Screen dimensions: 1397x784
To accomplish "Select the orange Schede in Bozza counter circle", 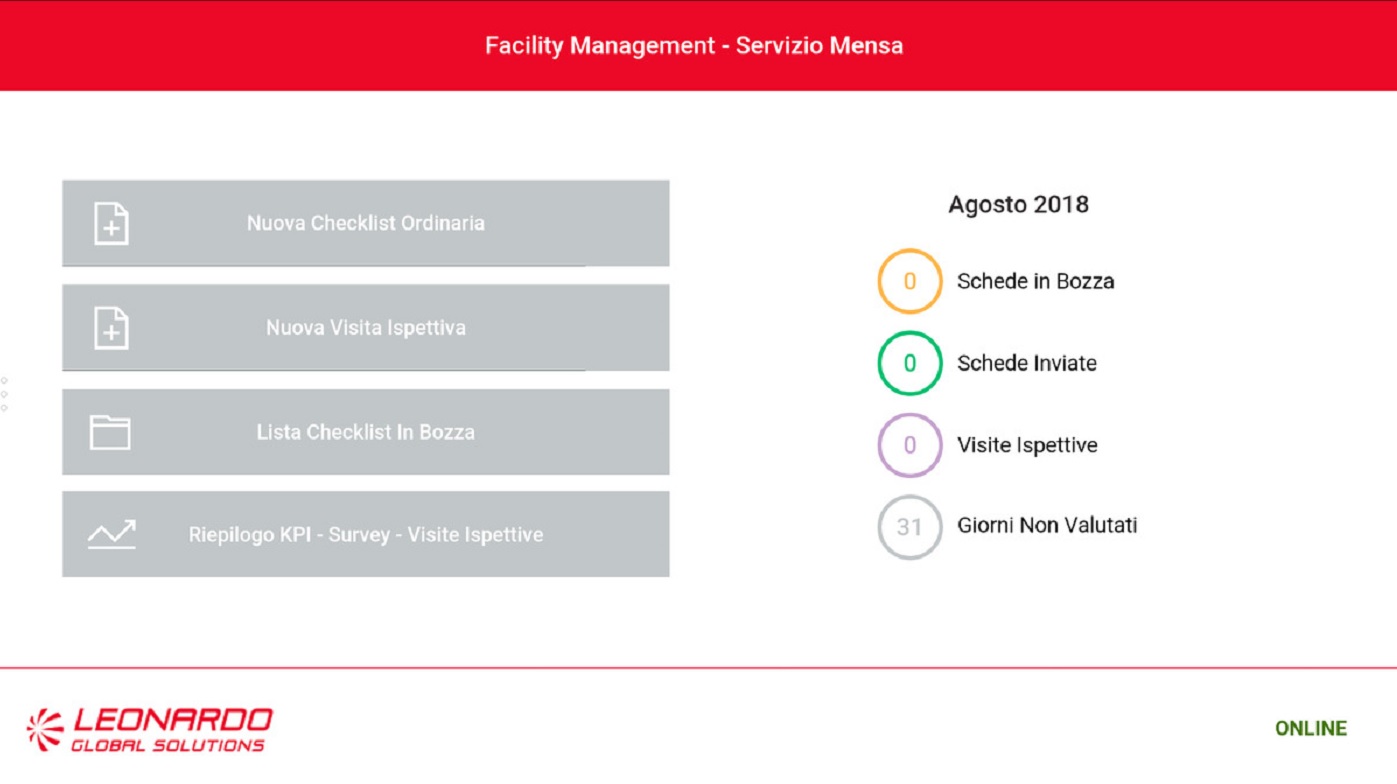I will point(909,282).
